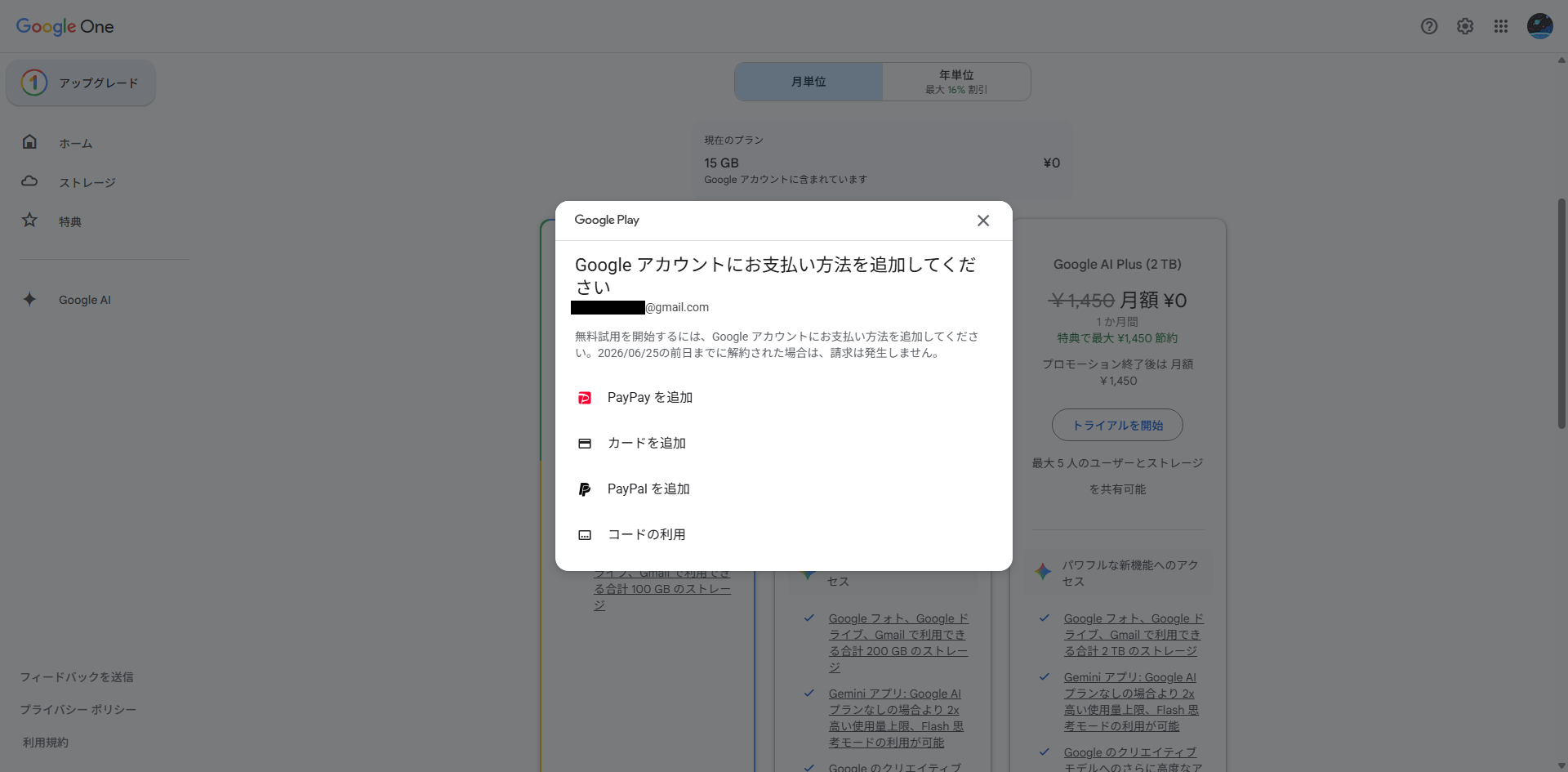Click the Google AI sparkle icon
Screen dimensions: 1568x772
coord(29,299)
